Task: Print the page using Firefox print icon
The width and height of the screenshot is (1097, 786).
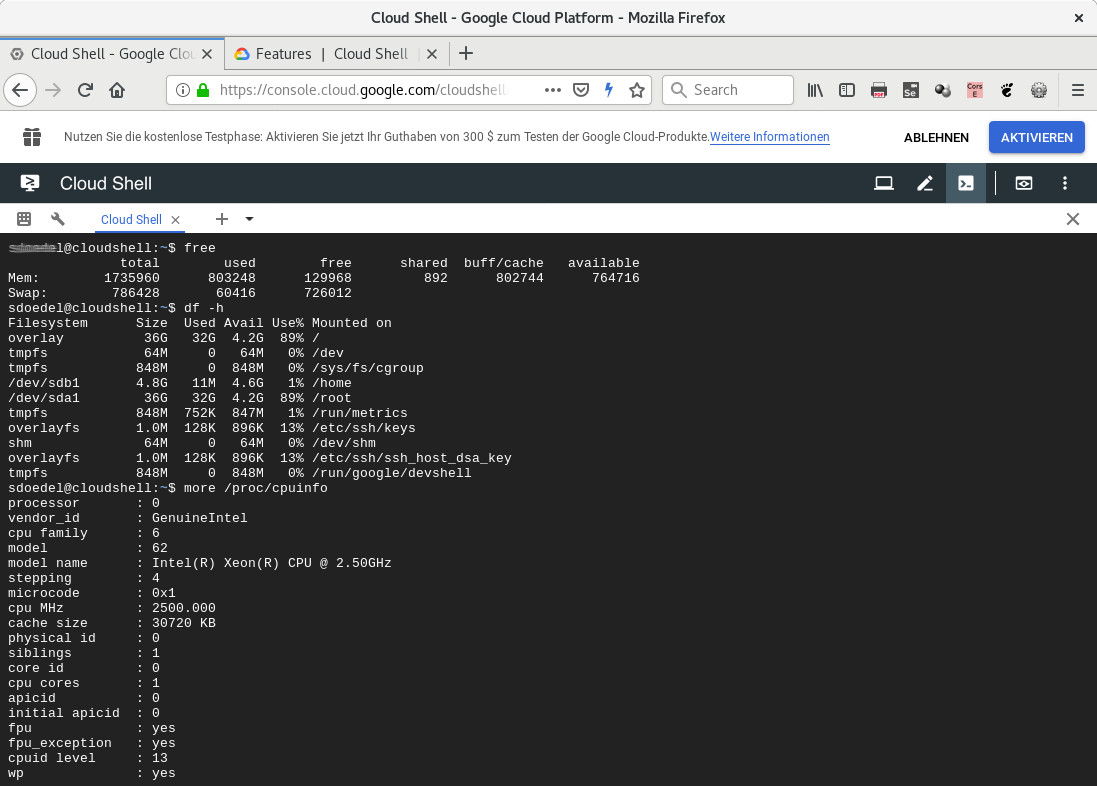Action: pos(879,89)
